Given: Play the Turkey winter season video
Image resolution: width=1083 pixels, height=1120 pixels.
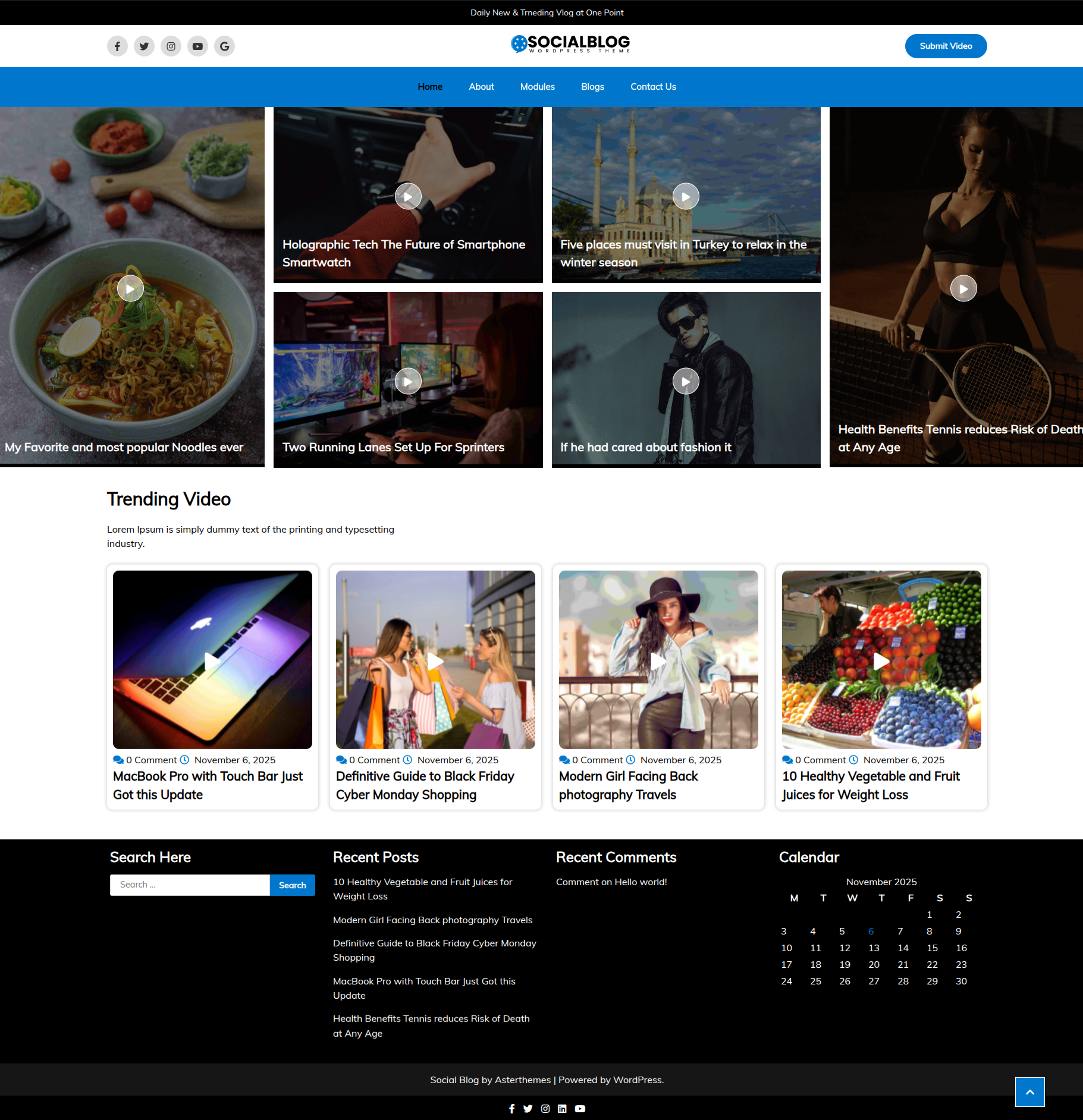Looking at the screenshot, I should (686, 196).
